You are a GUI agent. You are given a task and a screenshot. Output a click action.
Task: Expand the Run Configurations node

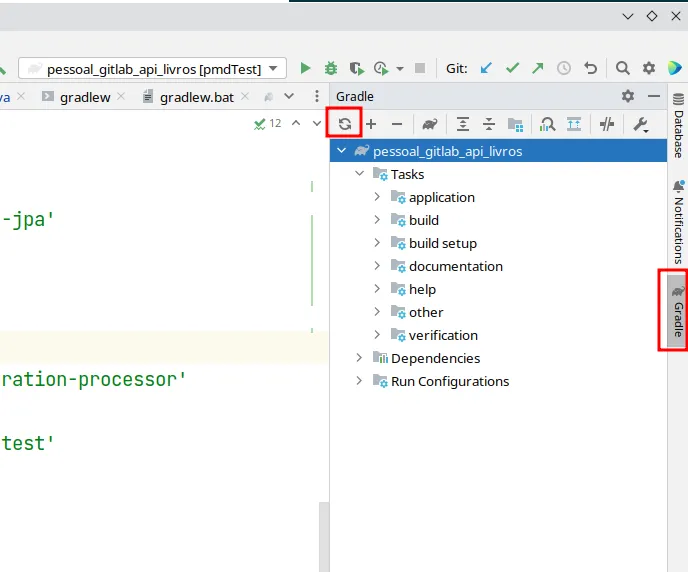(x=359, y=380)
